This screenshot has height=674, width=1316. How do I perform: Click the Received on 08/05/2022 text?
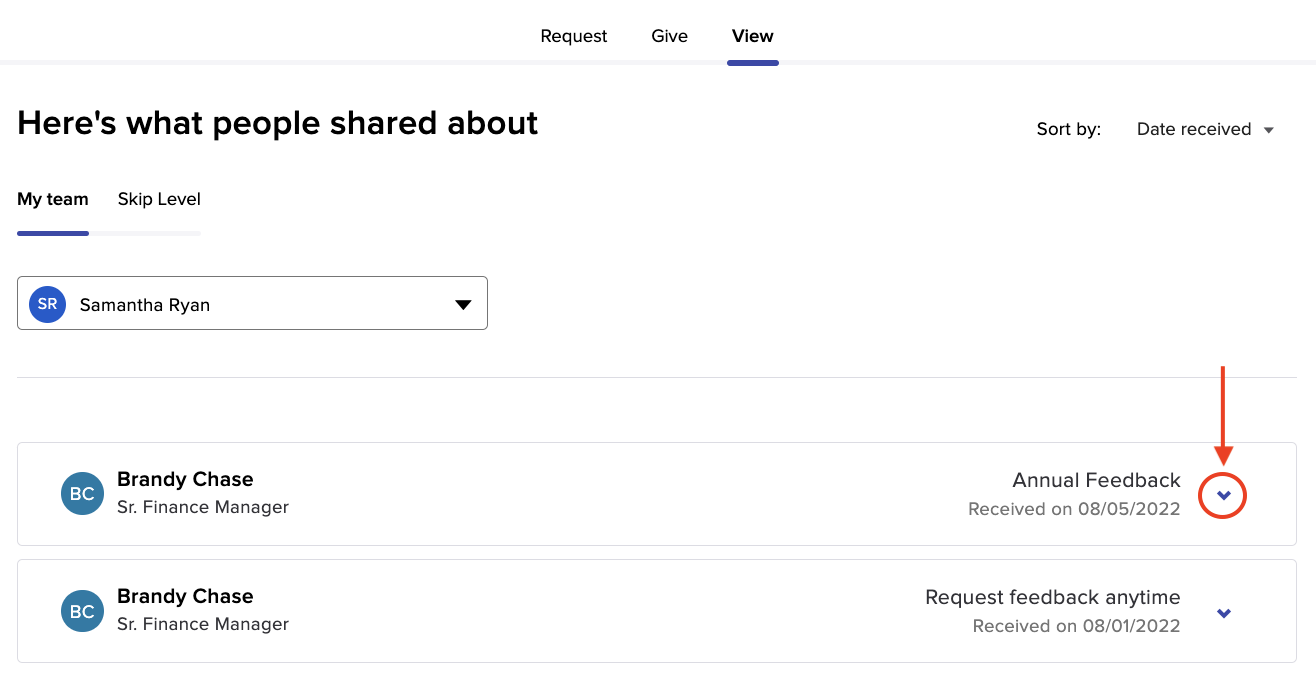[1074, 509]
